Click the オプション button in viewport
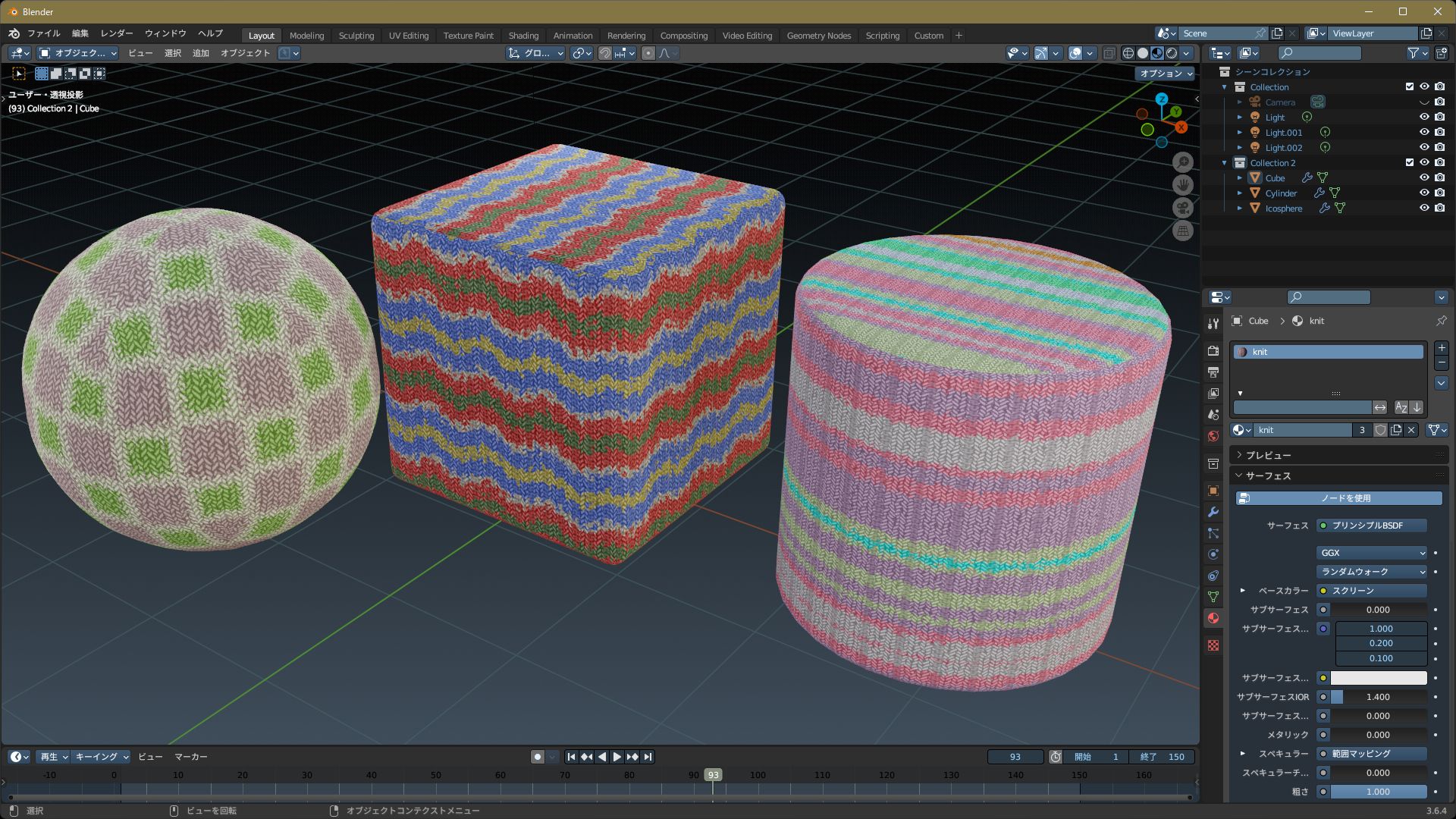The height and width of the screenshot is (819, 1456). click(1166, 73)
